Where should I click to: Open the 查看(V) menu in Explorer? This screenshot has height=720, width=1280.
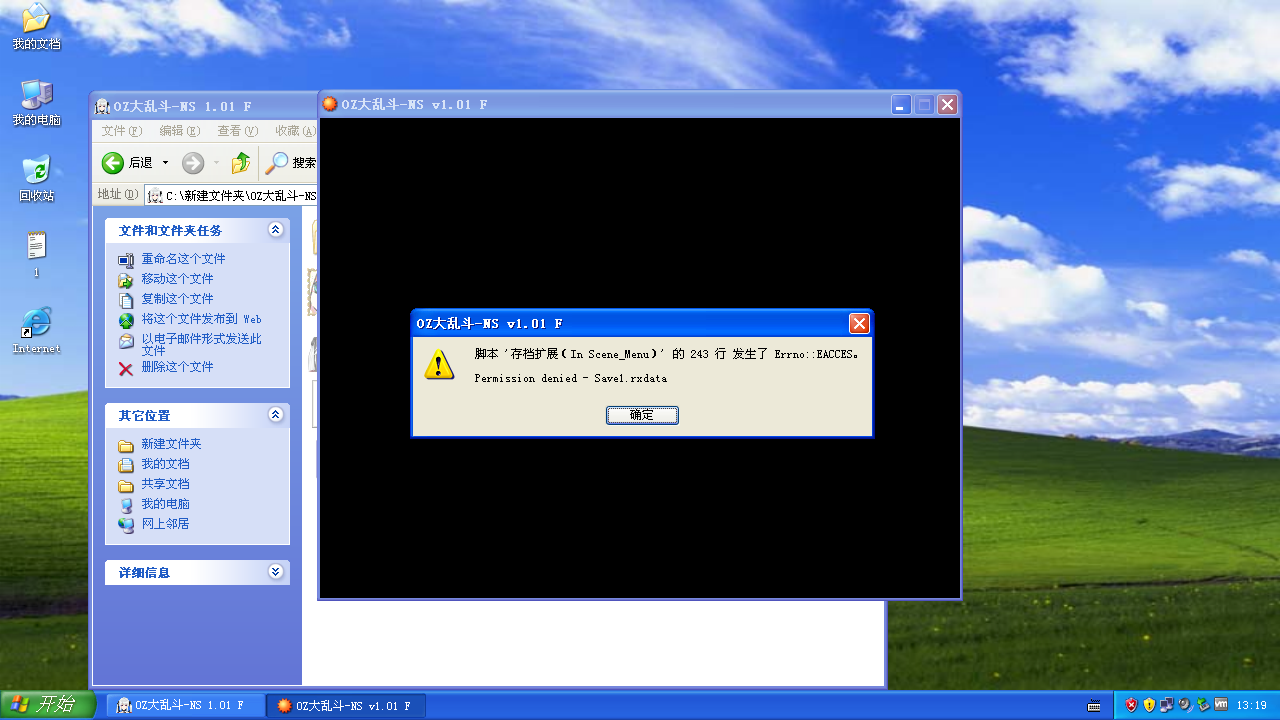(238, 131)
